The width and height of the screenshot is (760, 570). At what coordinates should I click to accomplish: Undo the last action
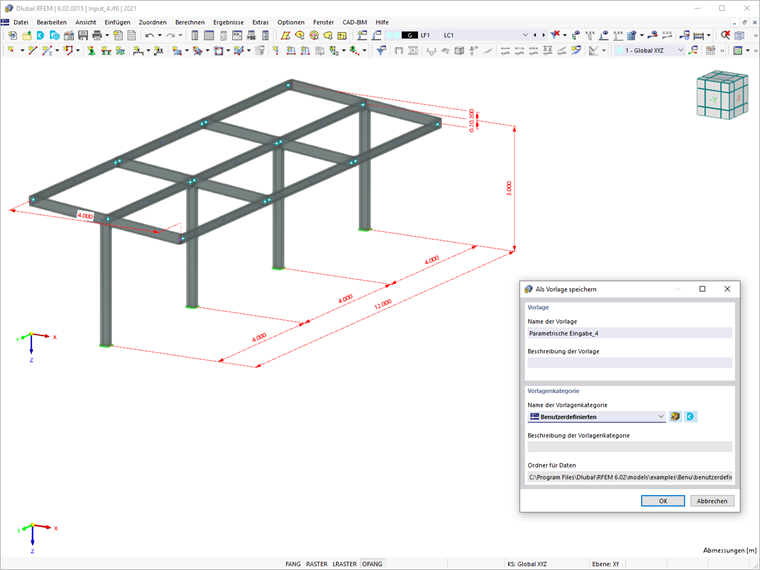tap(149, 35)
